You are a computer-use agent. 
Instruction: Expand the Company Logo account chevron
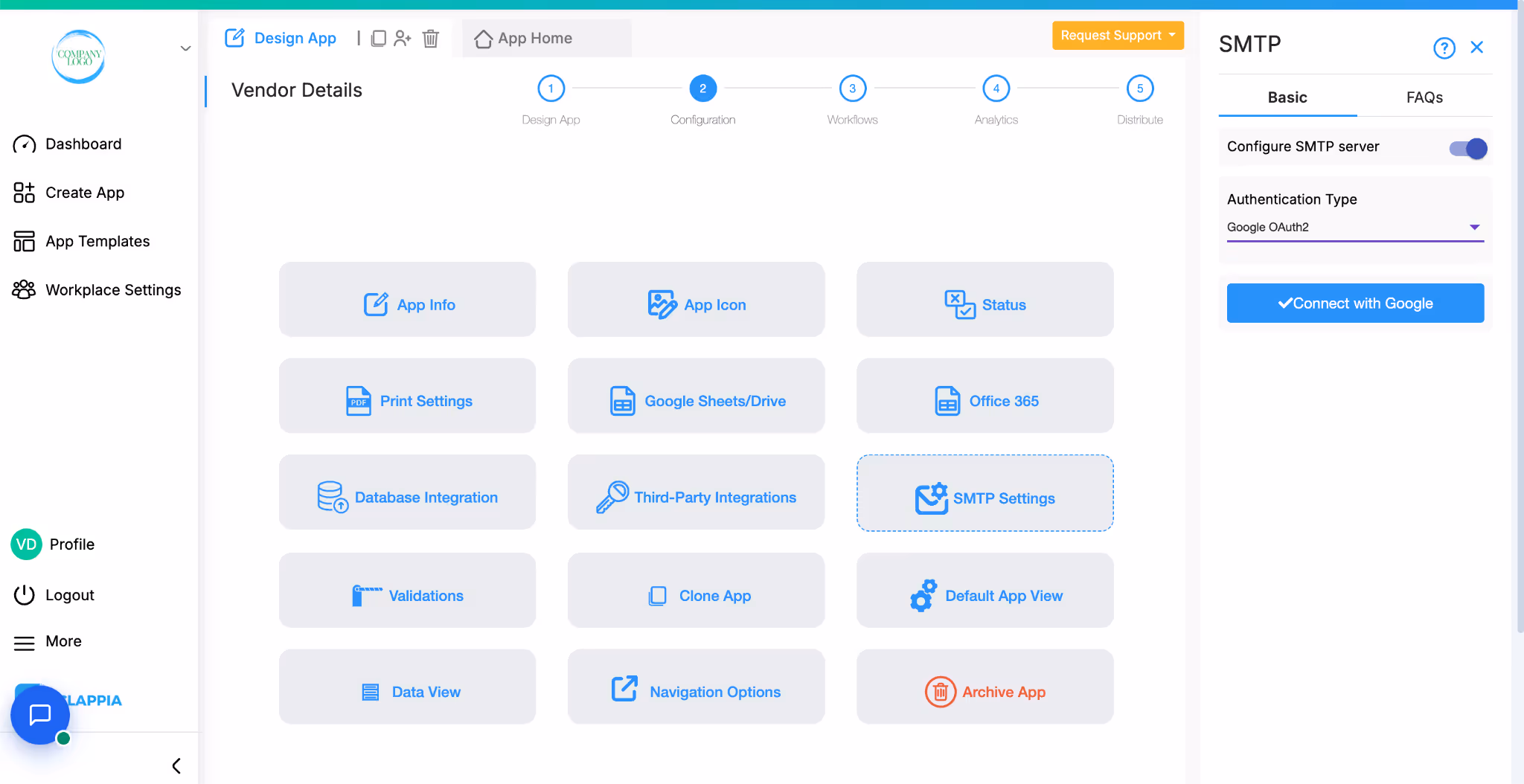tap(185, 48)
